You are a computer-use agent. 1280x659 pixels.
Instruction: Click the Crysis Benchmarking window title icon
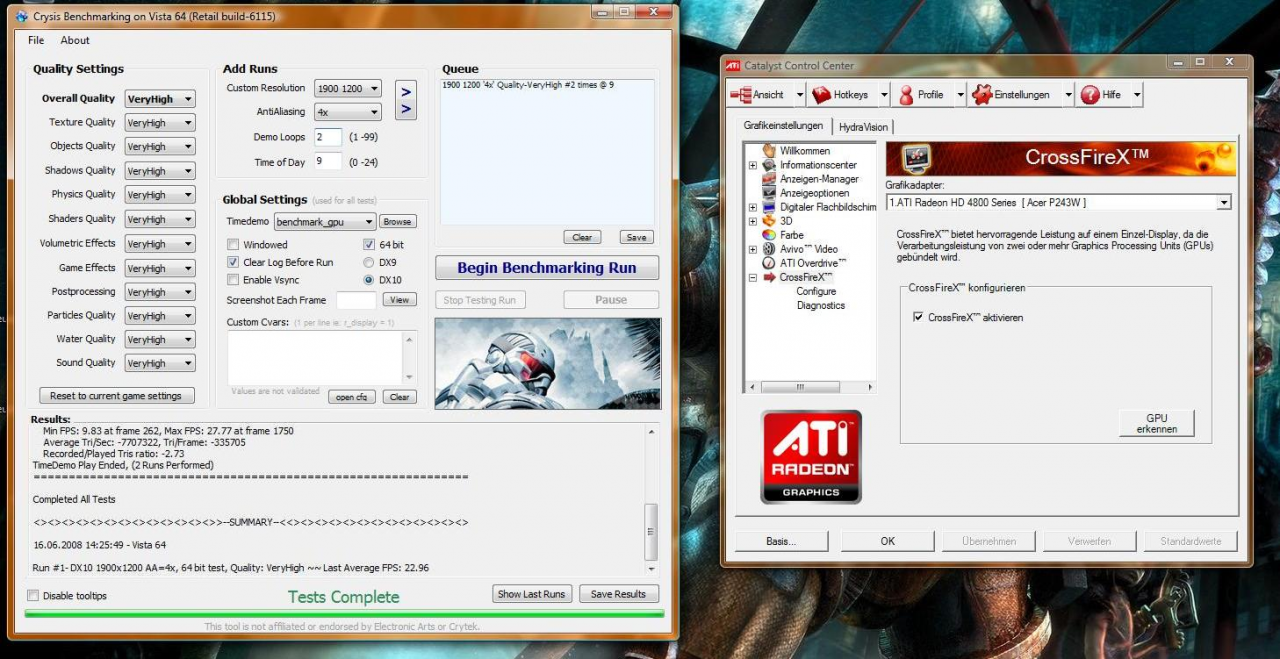tap(22, 16)
